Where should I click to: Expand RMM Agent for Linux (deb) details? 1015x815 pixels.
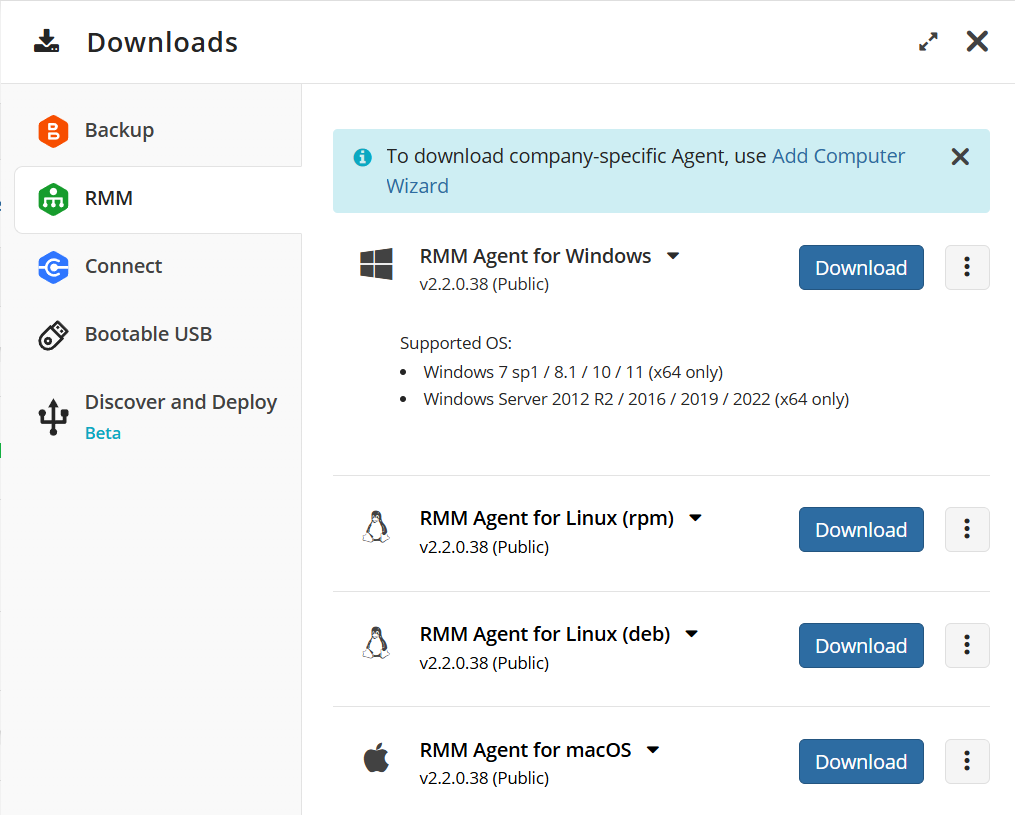point(691,634)
